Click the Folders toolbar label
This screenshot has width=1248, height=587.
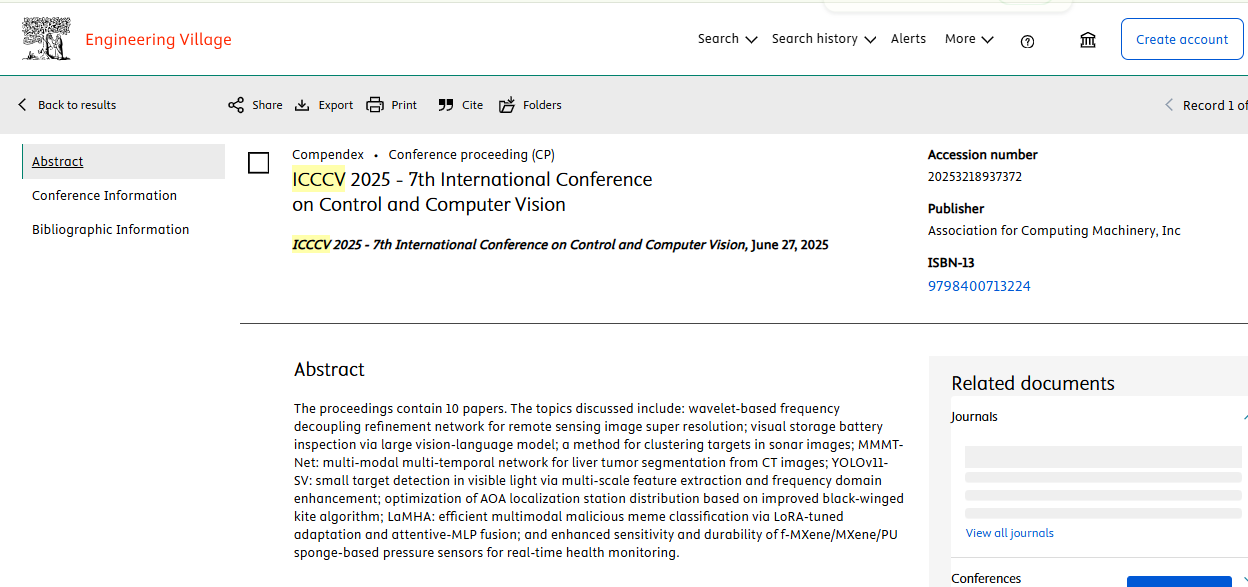point(542,105)
